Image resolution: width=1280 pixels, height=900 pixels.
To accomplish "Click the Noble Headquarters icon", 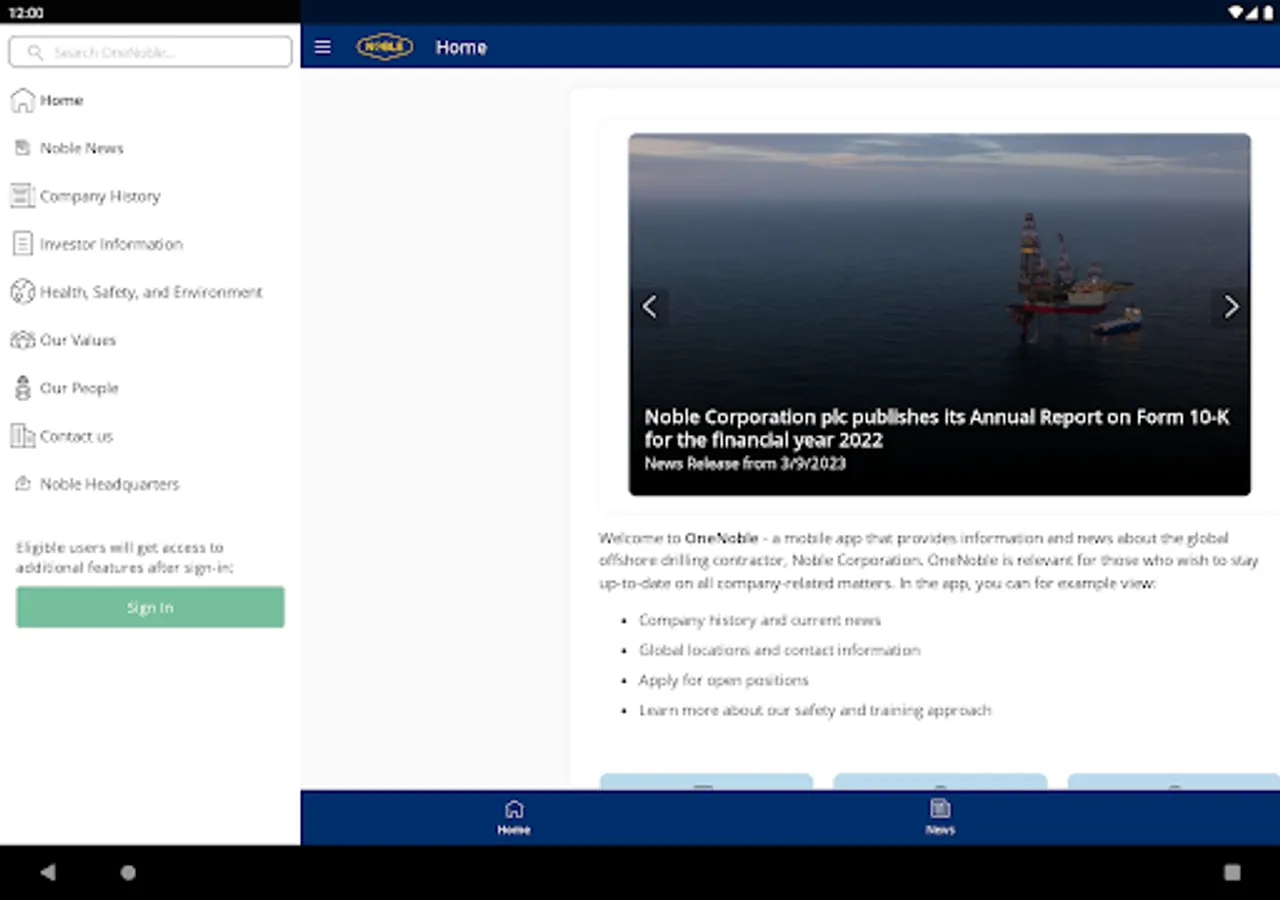I will coord(22,484).
